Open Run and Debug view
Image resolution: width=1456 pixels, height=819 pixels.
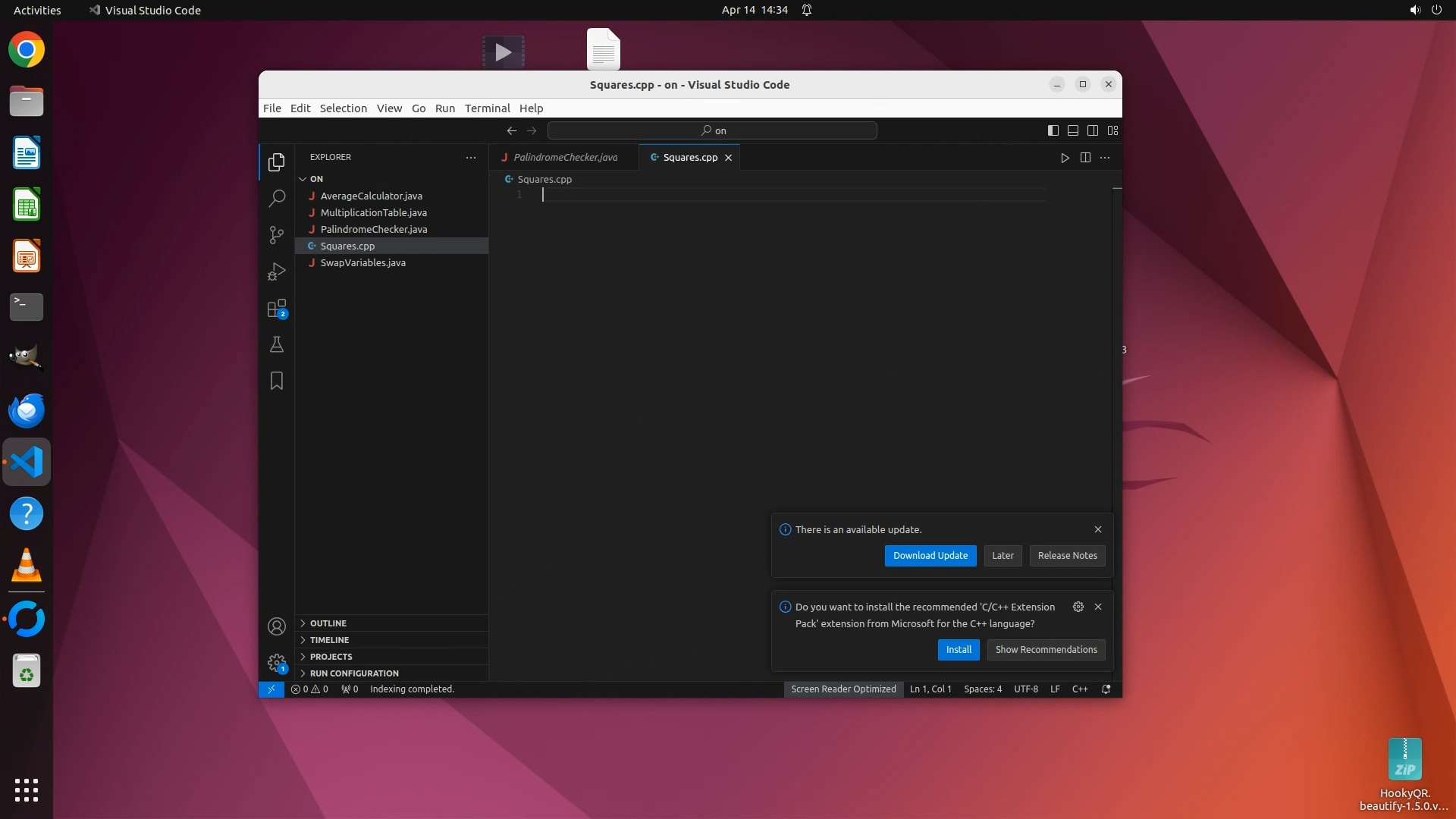click(277, 271)
